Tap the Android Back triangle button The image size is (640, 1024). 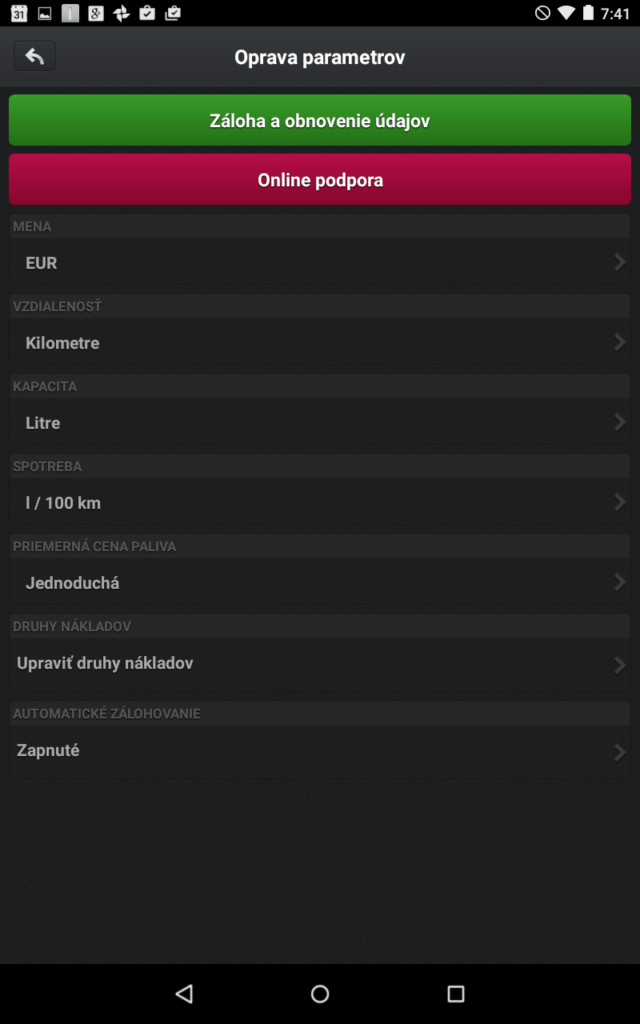(184, 994)
